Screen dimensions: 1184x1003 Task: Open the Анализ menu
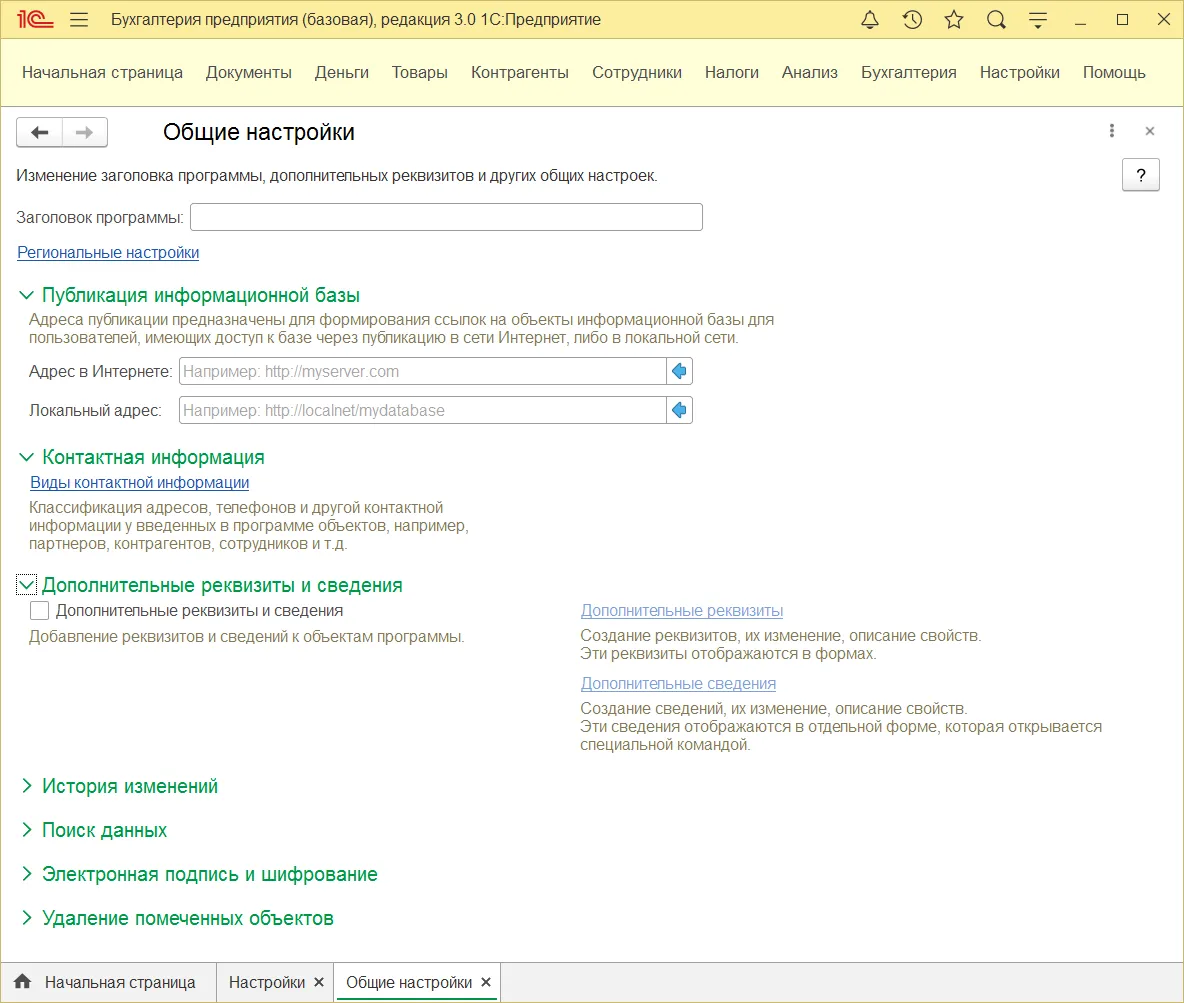click(x=809, y=73)
